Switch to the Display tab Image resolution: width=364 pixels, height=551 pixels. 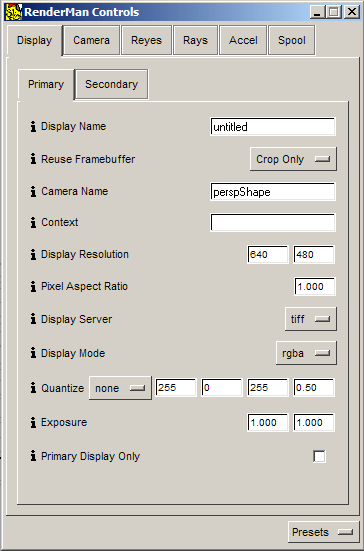coord(34,40)
